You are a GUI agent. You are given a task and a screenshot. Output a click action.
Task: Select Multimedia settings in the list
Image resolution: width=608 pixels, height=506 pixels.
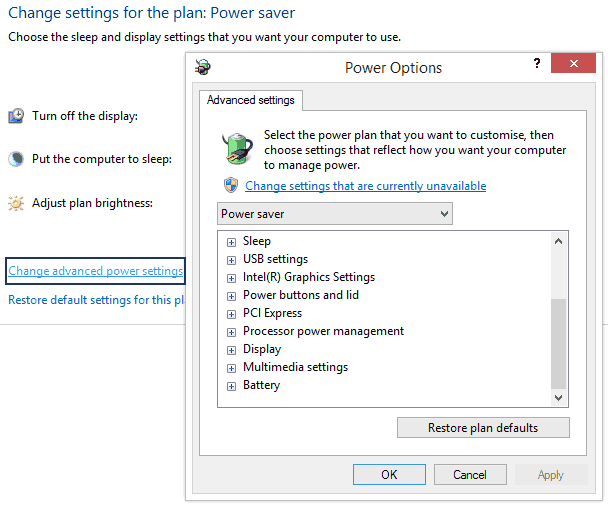pos(295,367)
